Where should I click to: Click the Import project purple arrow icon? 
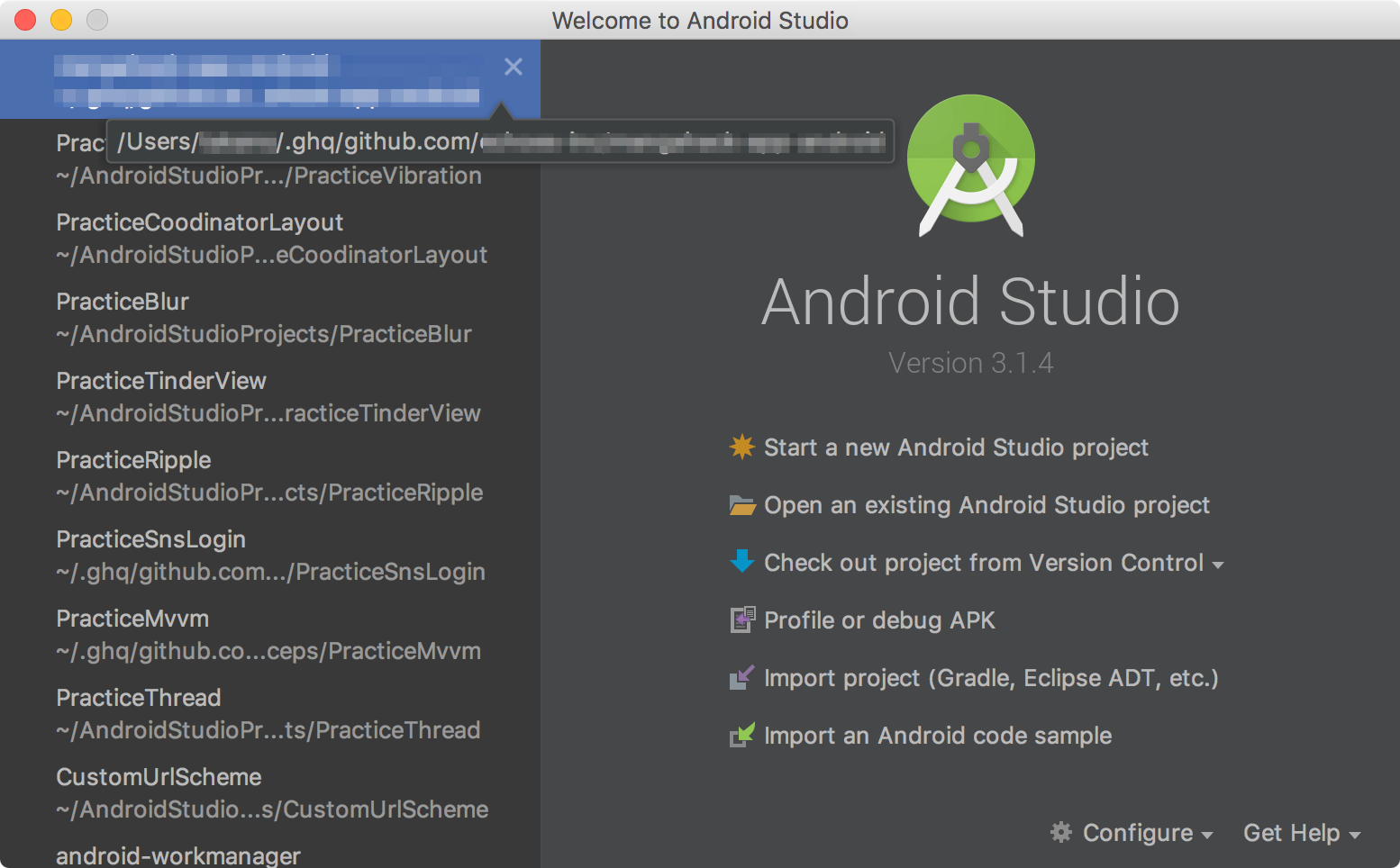click(x=741, y=677)
